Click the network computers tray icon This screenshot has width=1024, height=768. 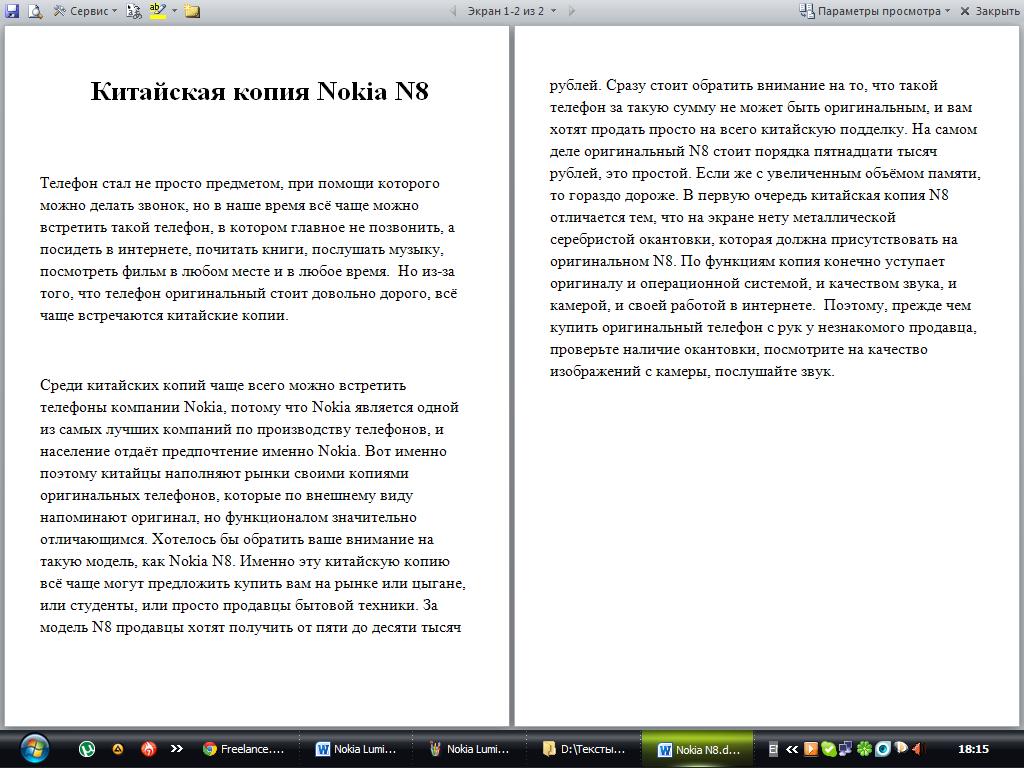(846, 749)
